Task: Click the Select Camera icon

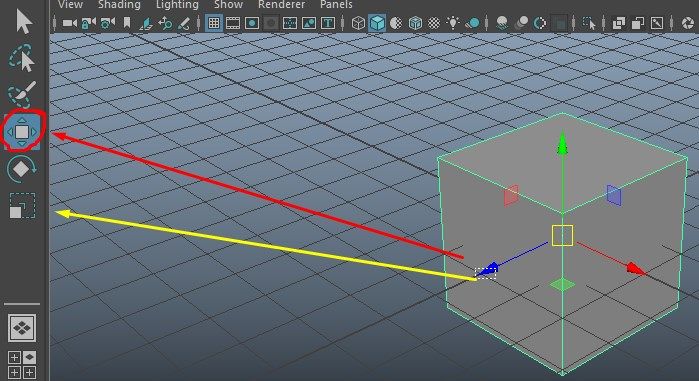Action: tap(69, 23)
